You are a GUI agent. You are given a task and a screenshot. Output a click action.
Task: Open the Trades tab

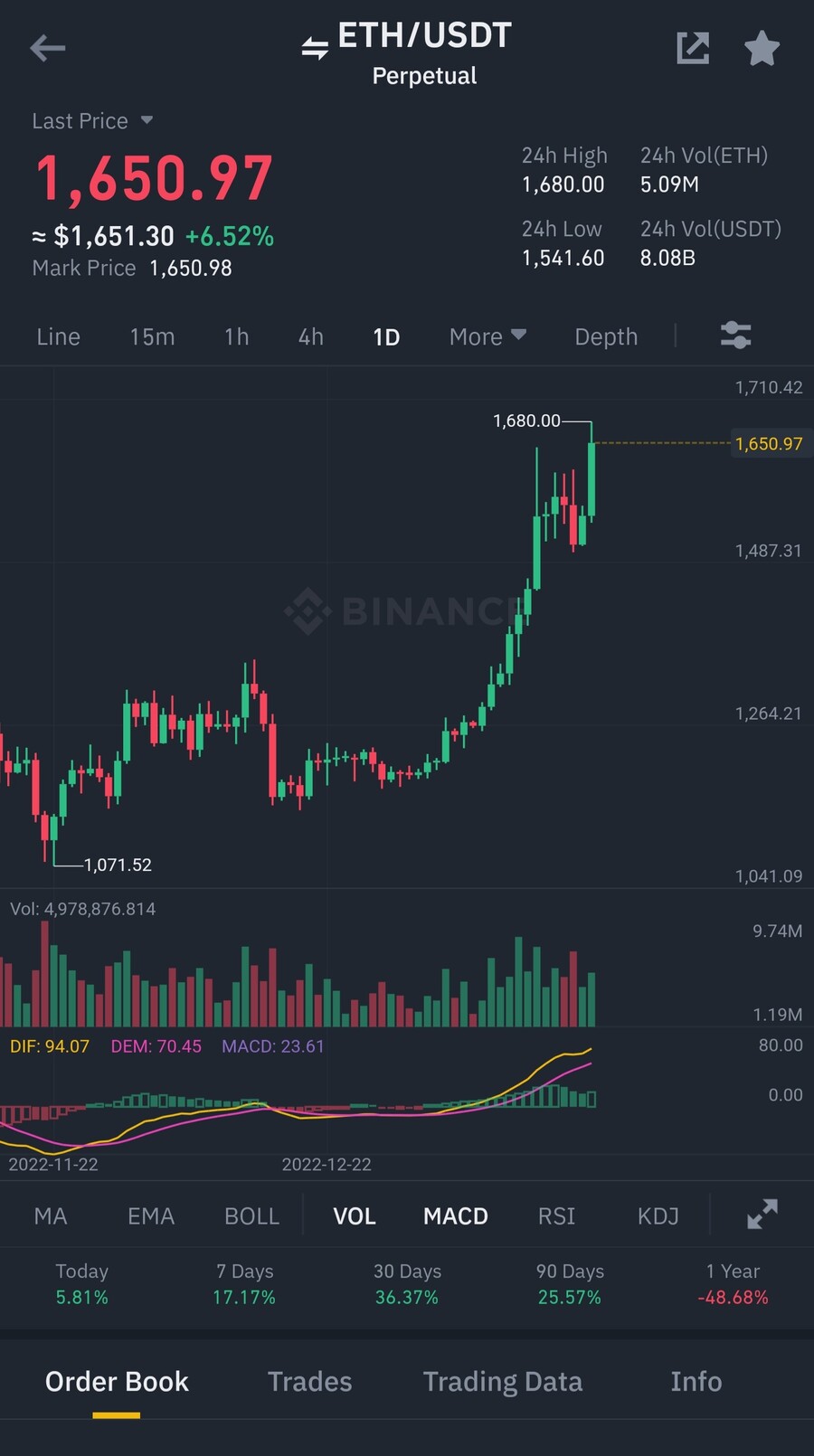[x=309, y=1381]
